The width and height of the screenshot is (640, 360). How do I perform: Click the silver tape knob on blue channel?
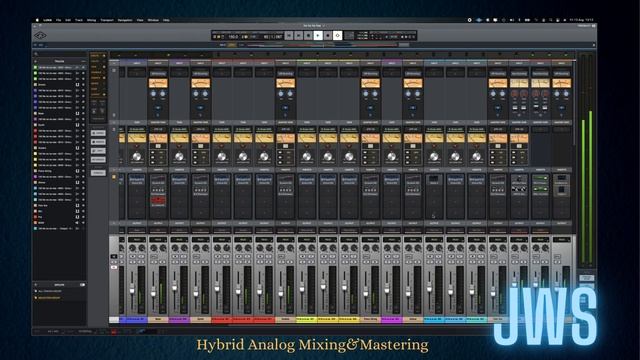[x=137, y=156]
